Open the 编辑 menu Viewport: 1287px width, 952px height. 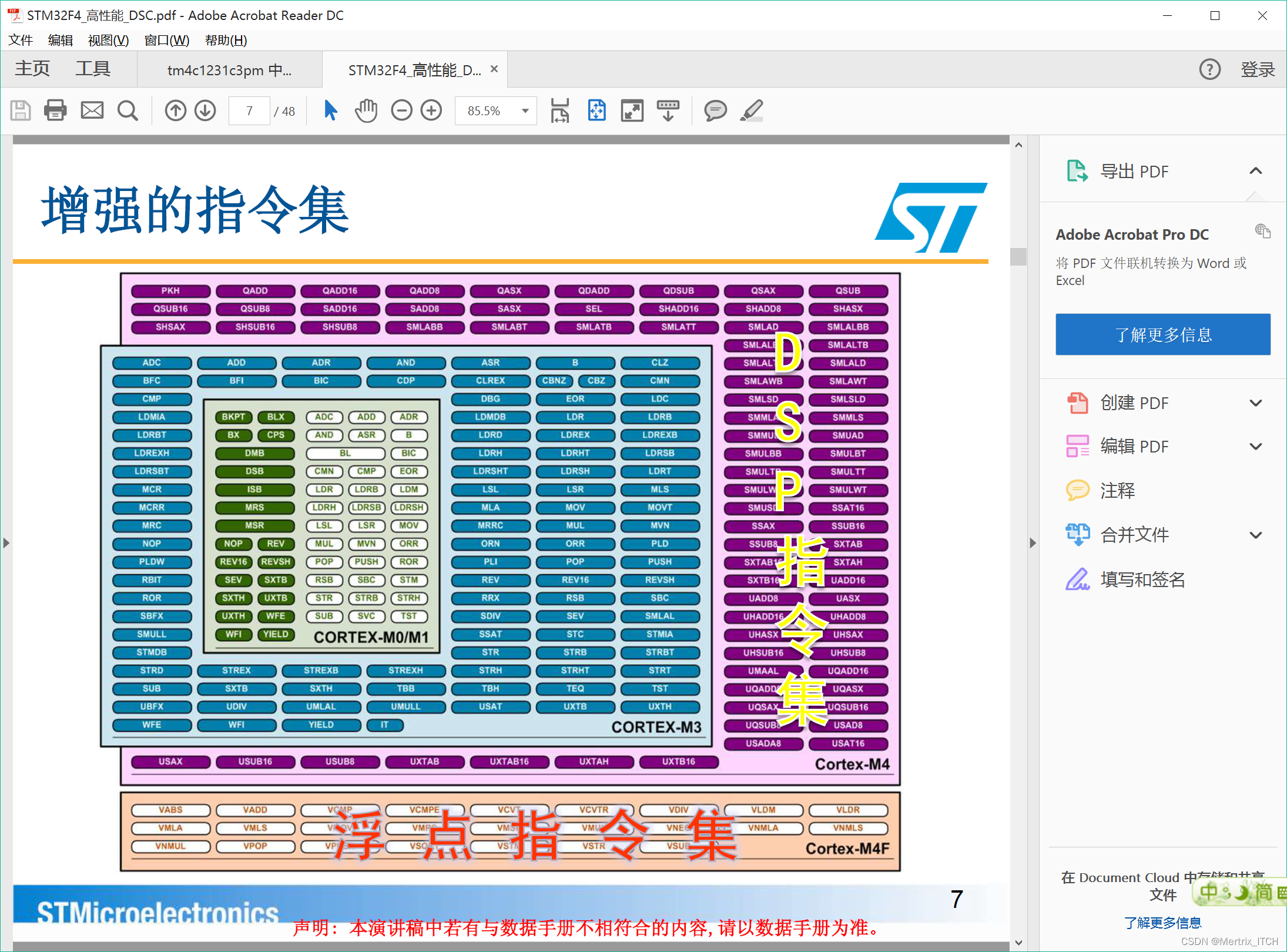pos(61,40)
